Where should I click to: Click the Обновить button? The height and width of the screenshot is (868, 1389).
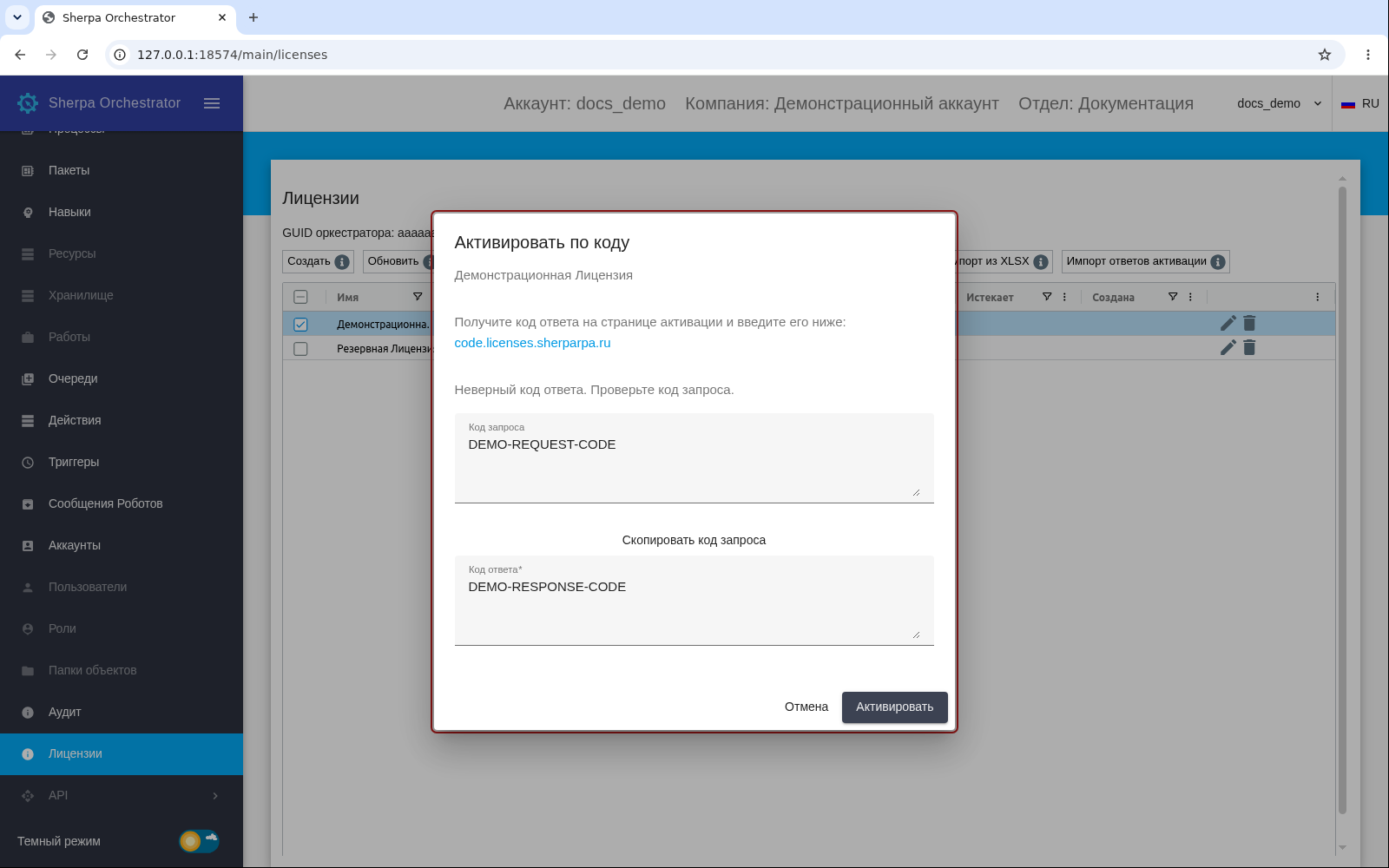pos(397,261)
